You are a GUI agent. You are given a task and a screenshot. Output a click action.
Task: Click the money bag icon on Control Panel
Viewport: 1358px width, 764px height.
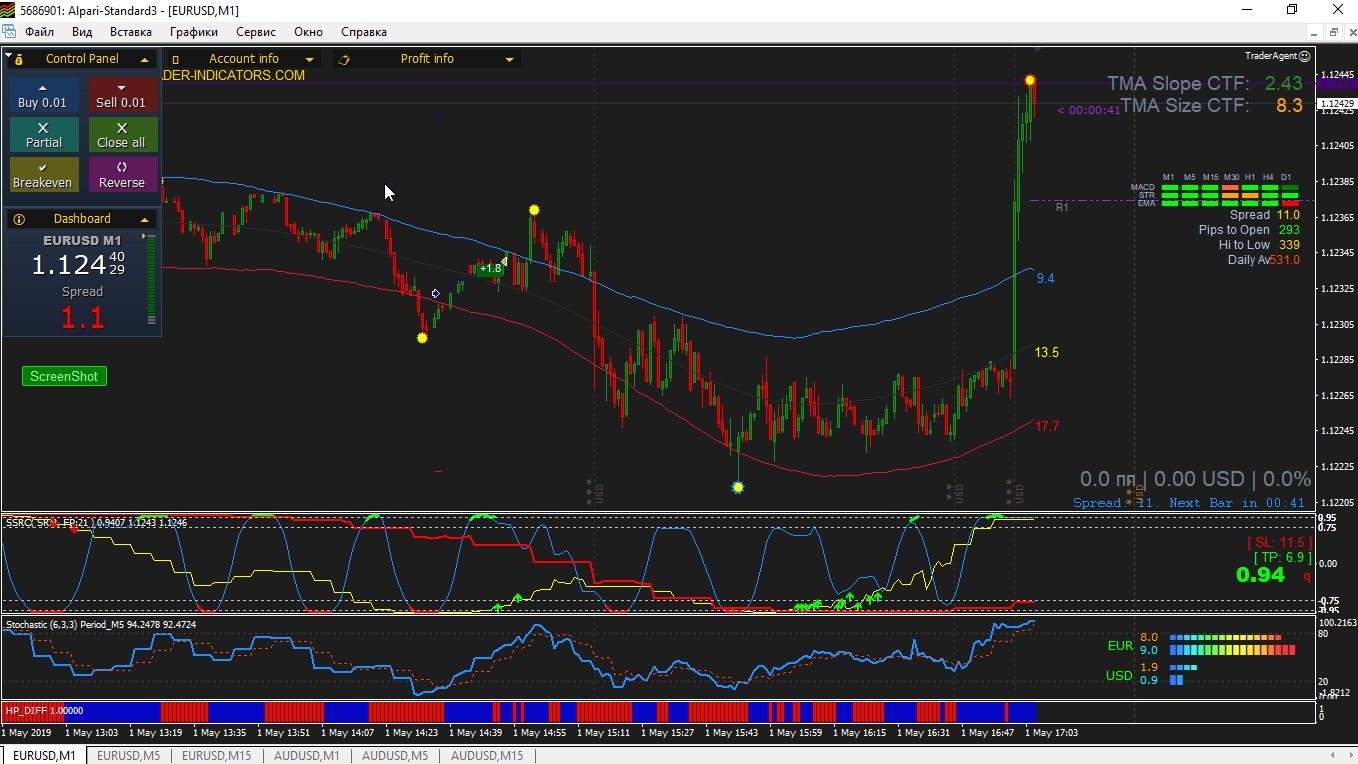pyautogui.click(x=19, y=59)
